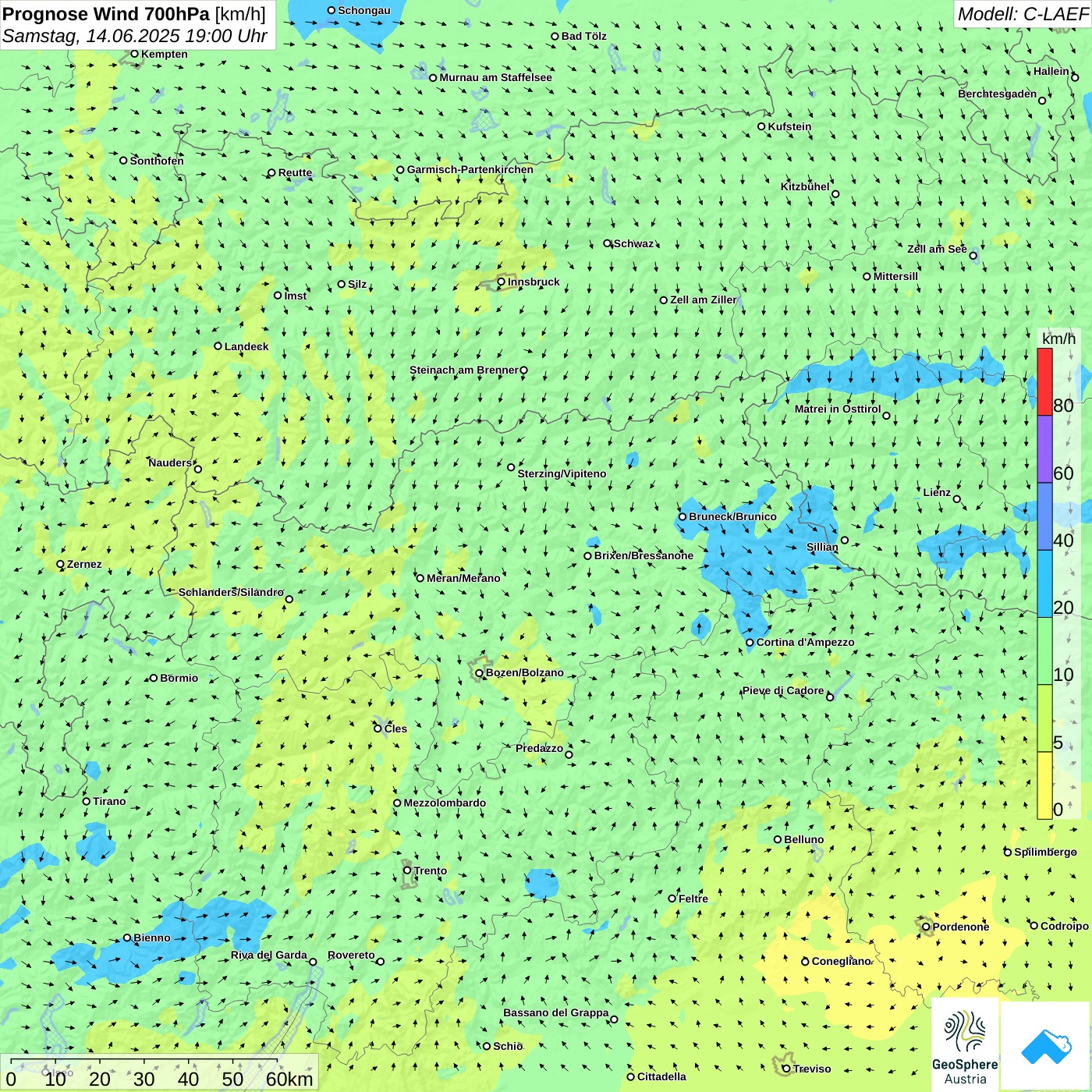This screenshot has height=1092, width=1092.
Task: Click the 'Schwaz' label
Action: click(633, 243)
